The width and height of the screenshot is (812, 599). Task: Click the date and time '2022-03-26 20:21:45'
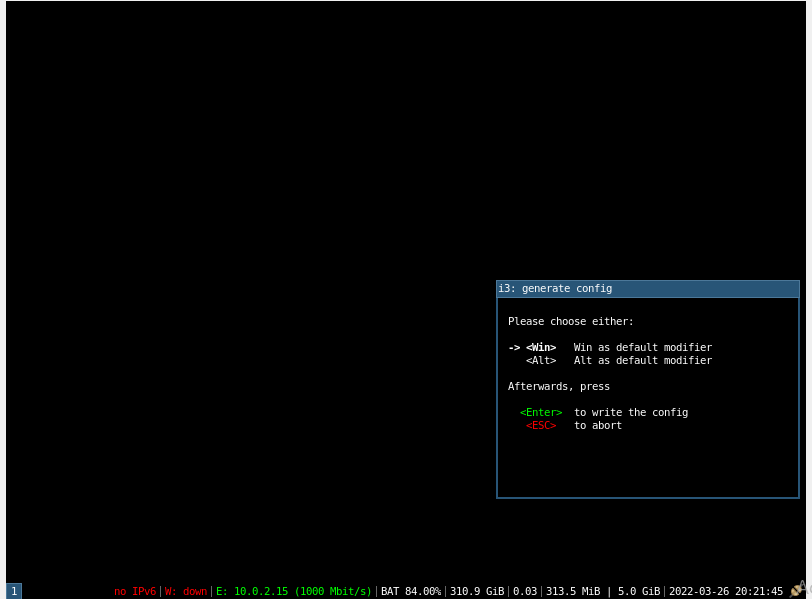click(x=726, y=591)
